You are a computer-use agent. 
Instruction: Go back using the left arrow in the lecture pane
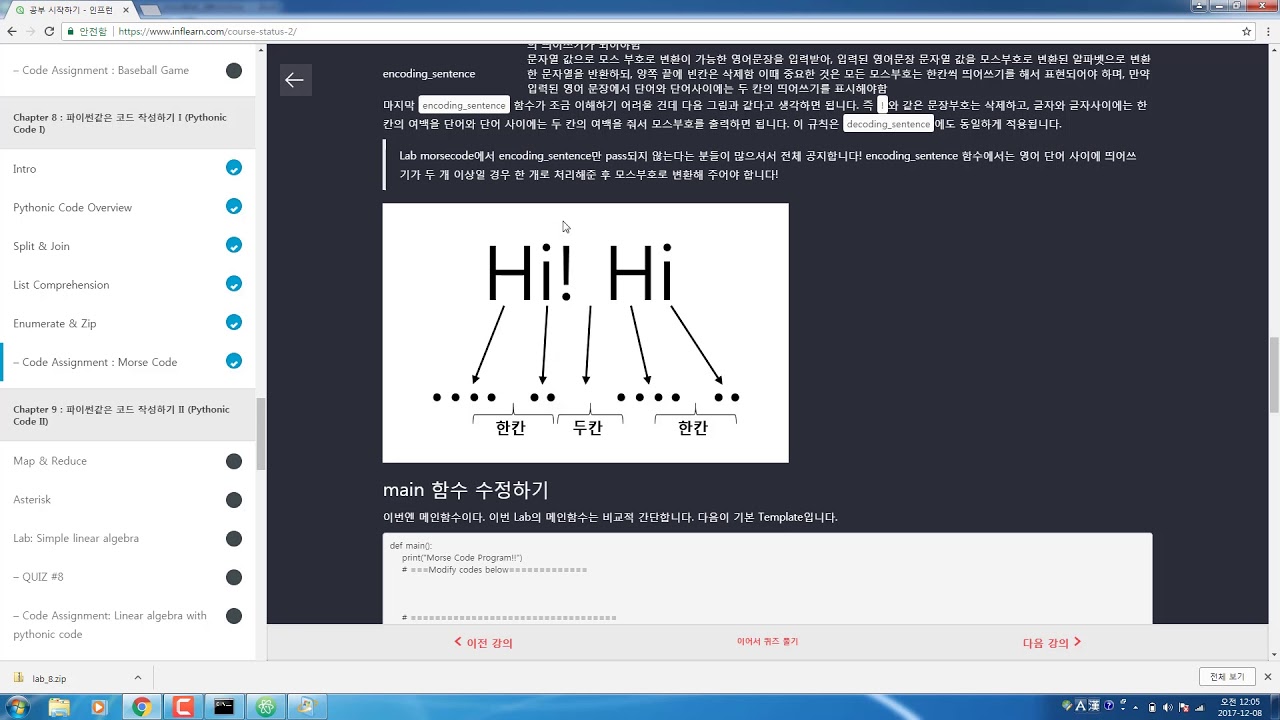click(294, 80)
